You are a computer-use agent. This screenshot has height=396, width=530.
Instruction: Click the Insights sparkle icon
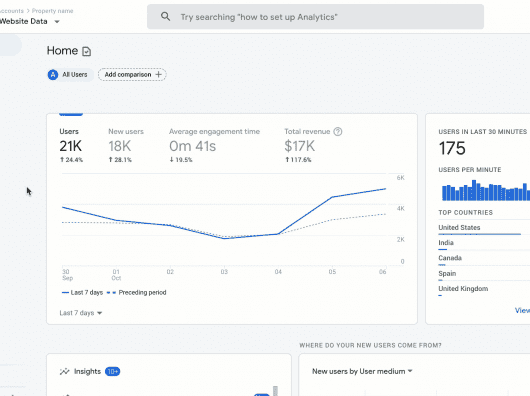[64, 371]
